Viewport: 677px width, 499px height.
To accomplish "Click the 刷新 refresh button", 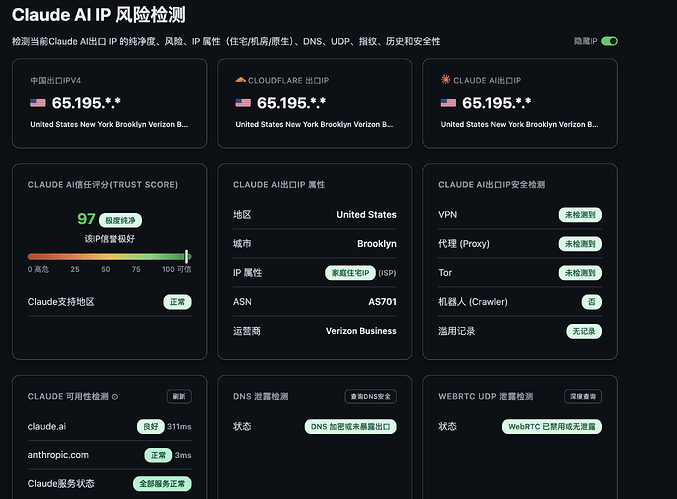I will pyautogui.click(x=179, y=396).
